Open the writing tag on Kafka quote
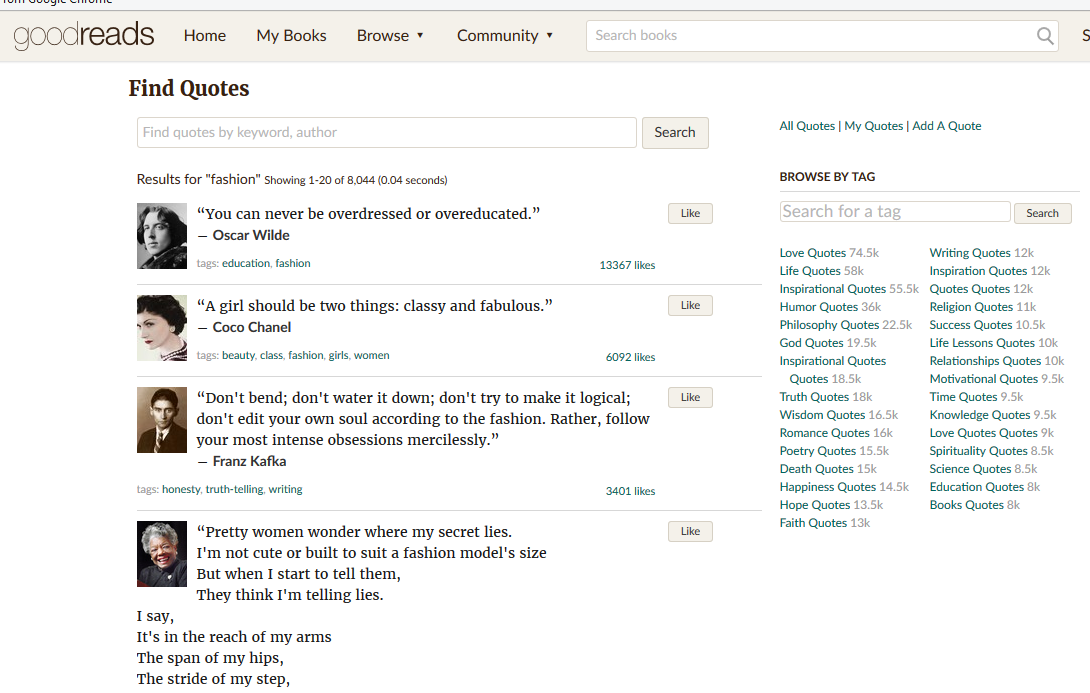Screen dimensions: 1090x693 point(286,489)
